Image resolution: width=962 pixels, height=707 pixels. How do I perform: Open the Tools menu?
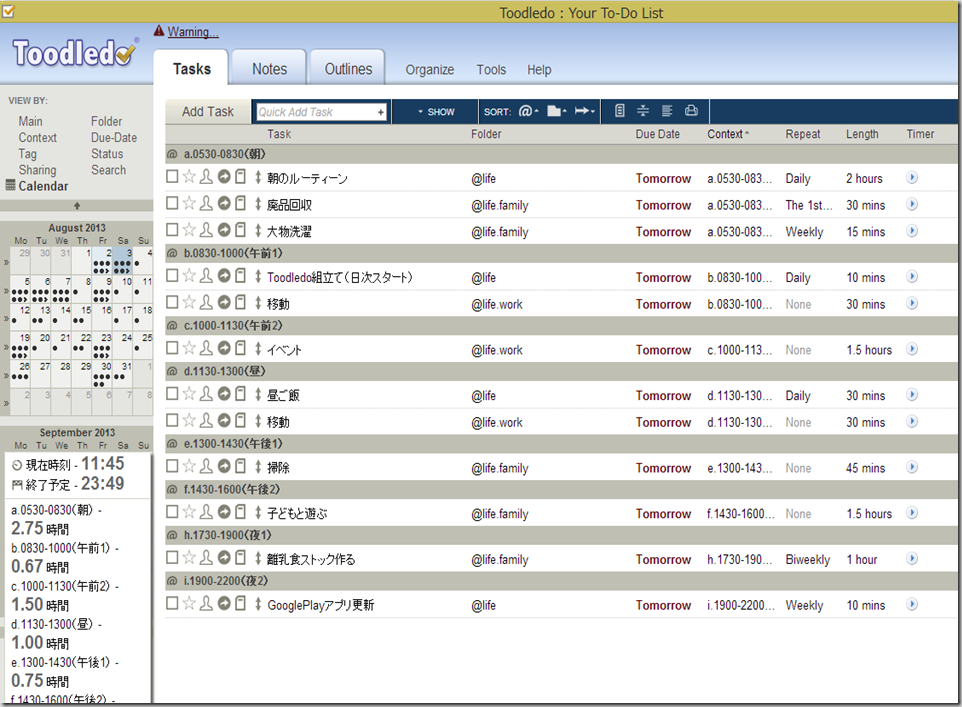pyautogui.click(x=491, y=69)
